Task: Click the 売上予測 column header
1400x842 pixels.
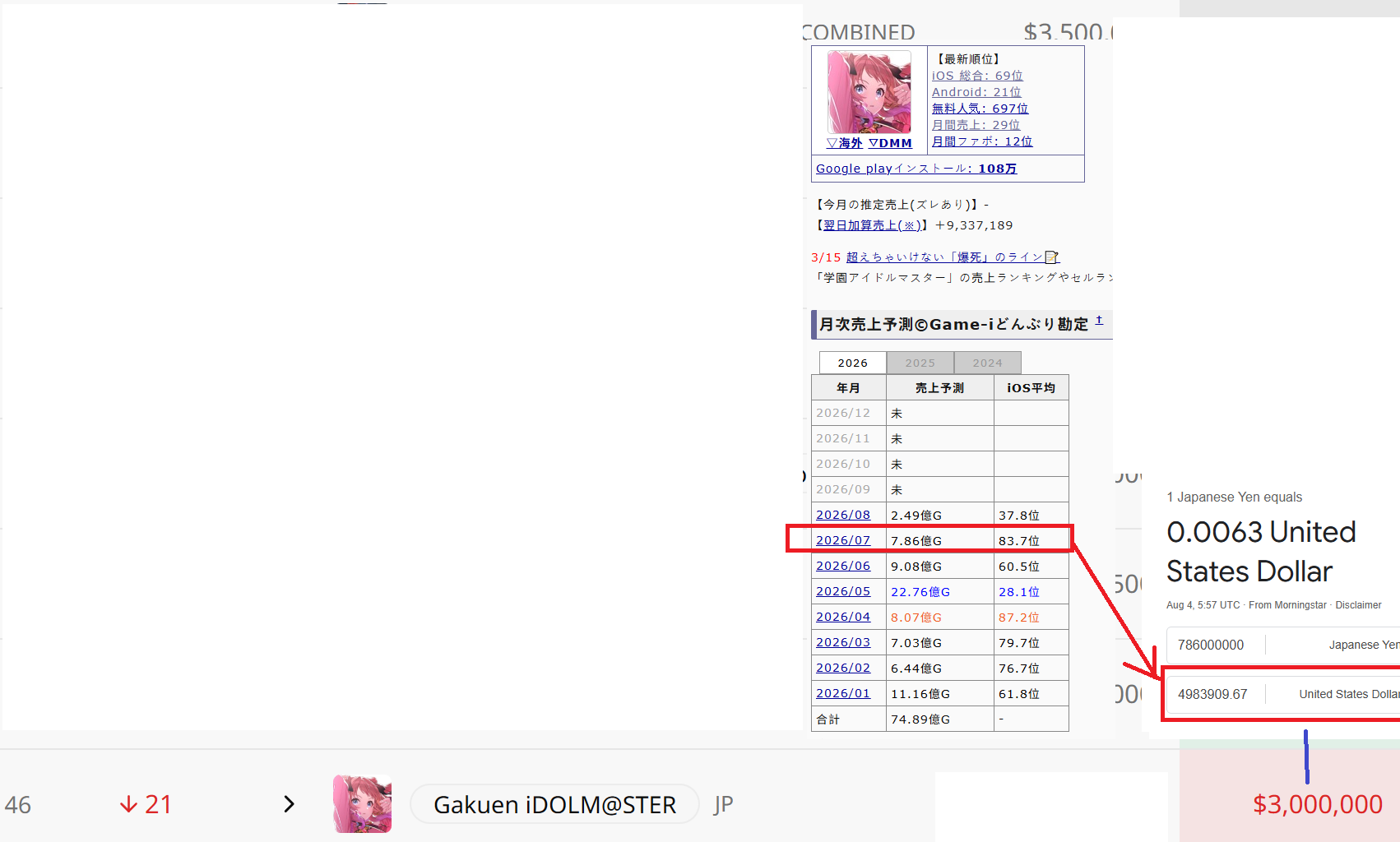Action: [x=940, y=387]
